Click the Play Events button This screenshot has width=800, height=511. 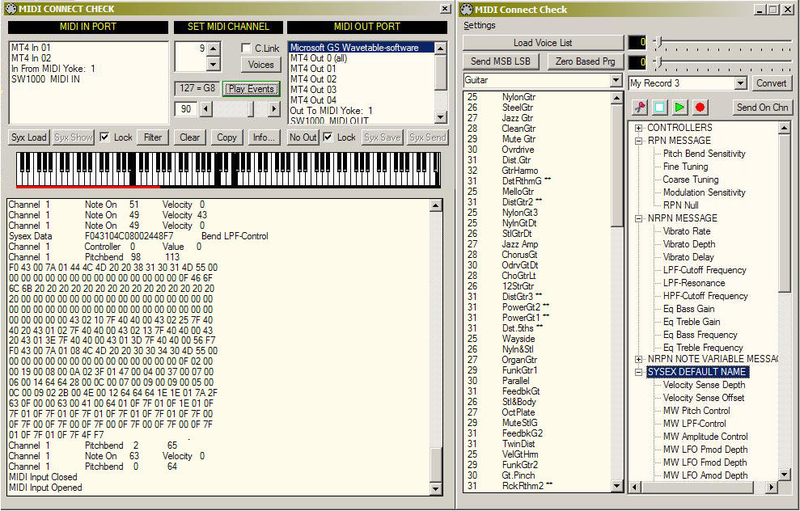click(x=252, y=89)
